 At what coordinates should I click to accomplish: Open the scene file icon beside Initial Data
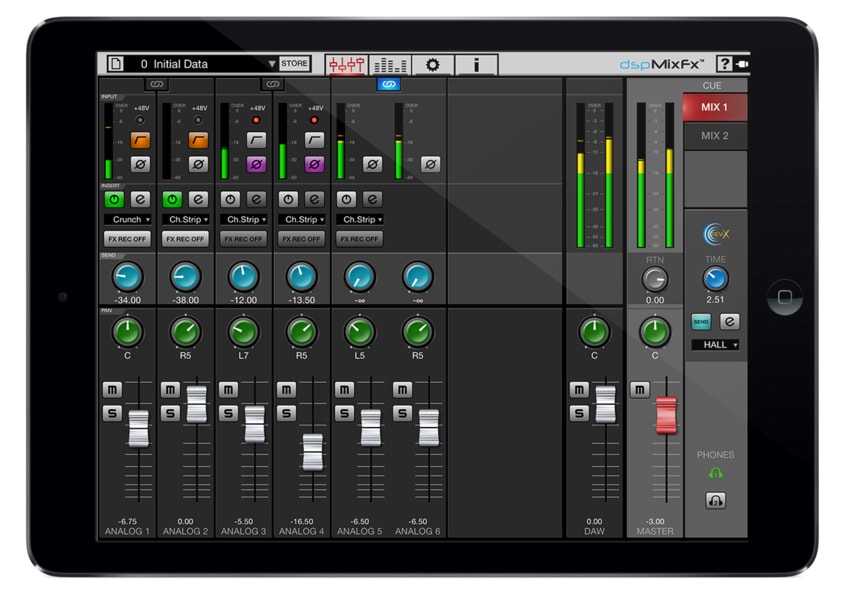tap(115, 64)
